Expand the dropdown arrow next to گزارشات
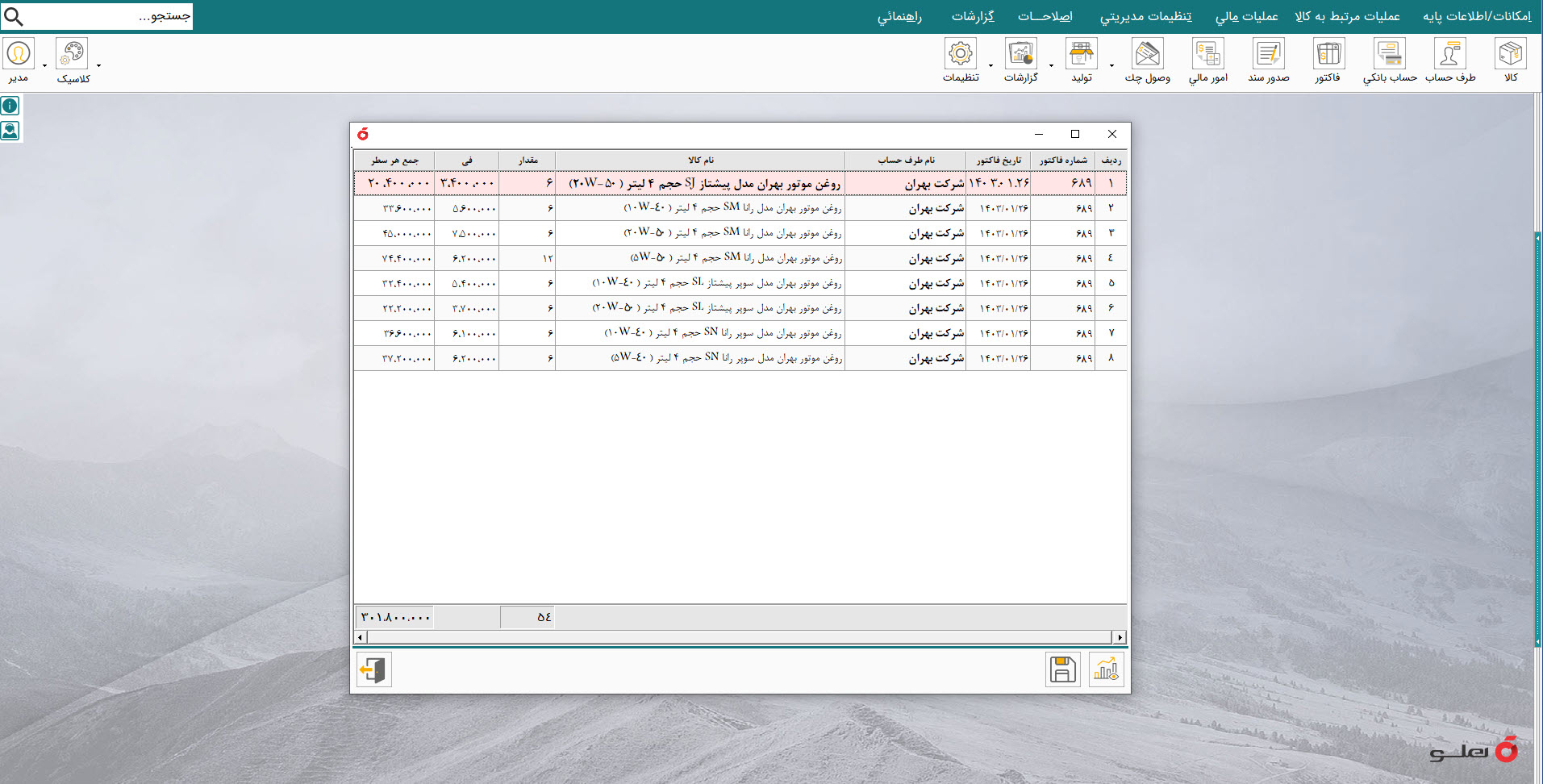This screenshot has height=784, width=1543. (x=1051, y=66)
